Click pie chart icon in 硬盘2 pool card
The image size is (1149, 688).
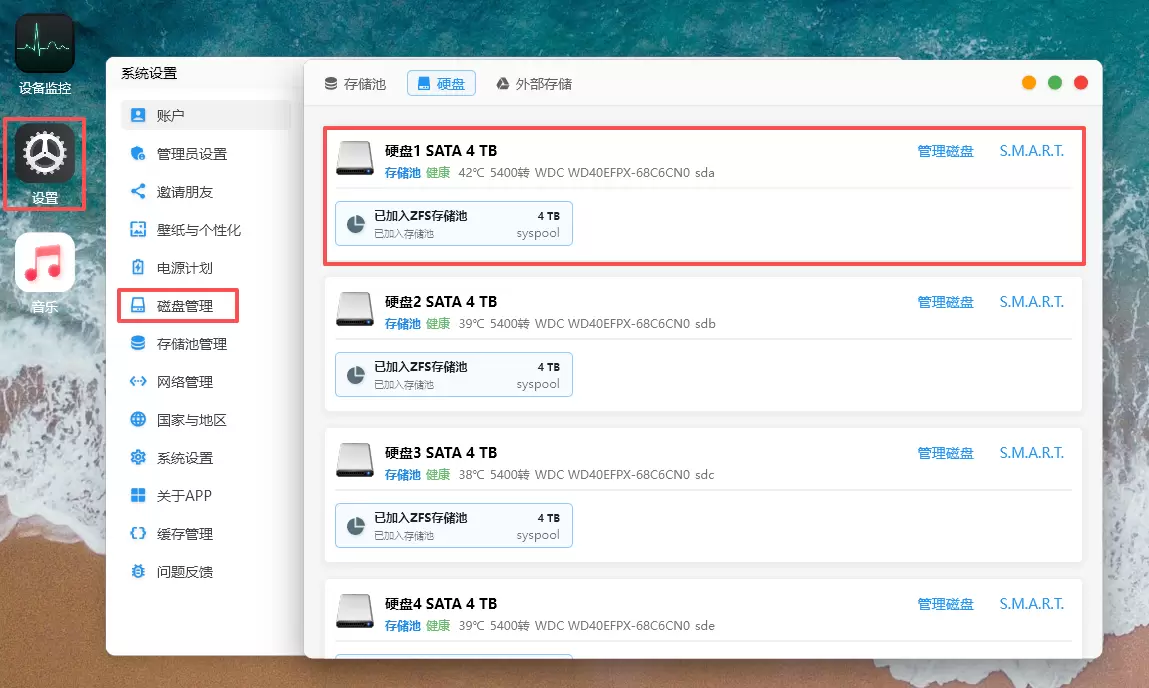(x=355, y=375)
